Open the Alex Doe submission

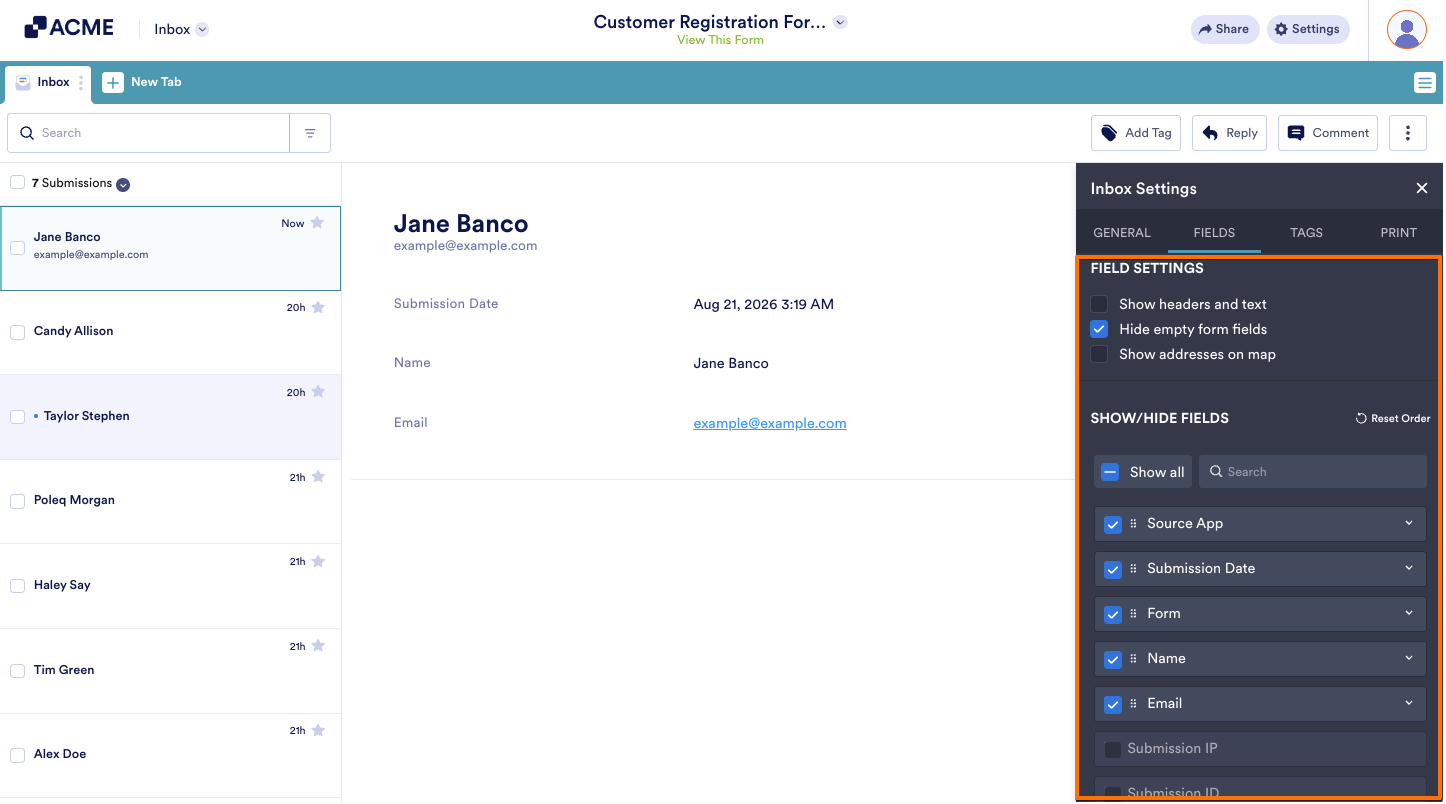(x=170, y=755)
